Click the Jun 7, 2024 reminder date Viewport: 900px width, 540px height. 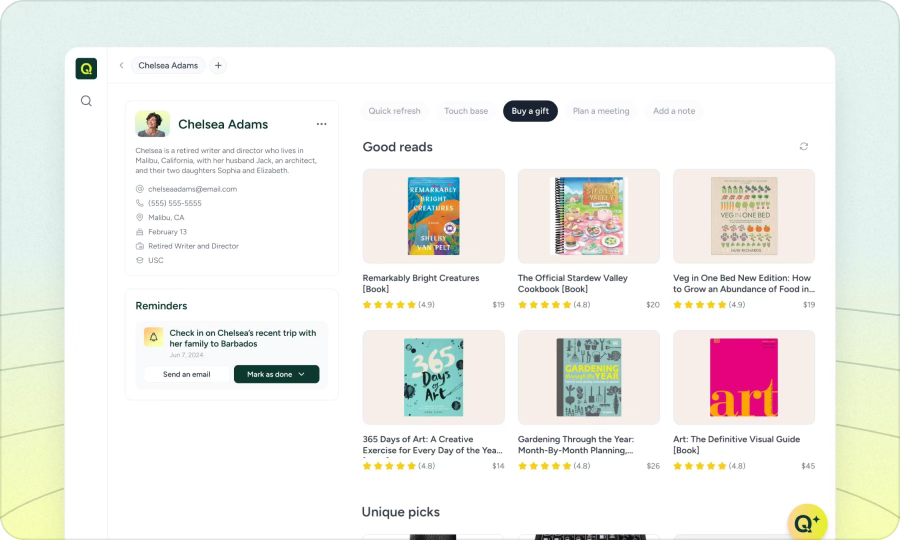point(186,355)
